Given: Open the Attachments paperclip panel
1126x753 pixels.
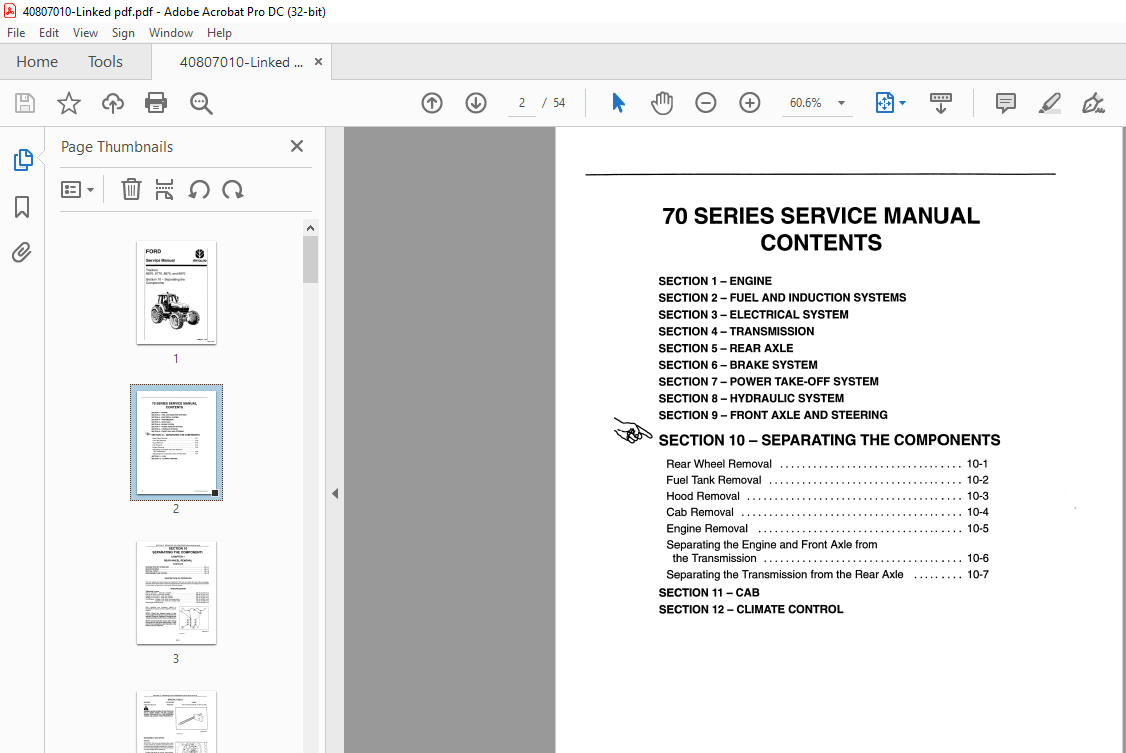Looking at the screenshot, I should [x=22, y=253].
